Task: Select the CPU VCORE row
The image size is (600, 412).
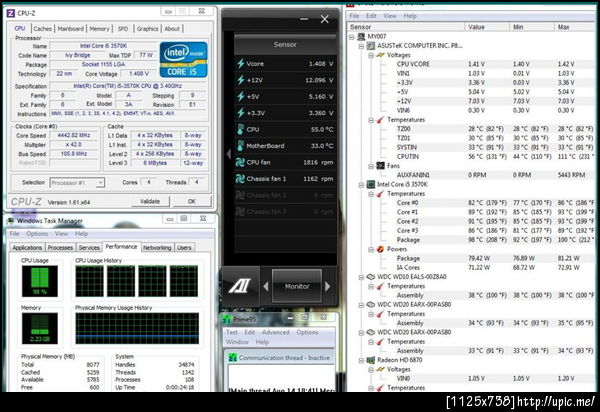Action: [x=471, y=64]
